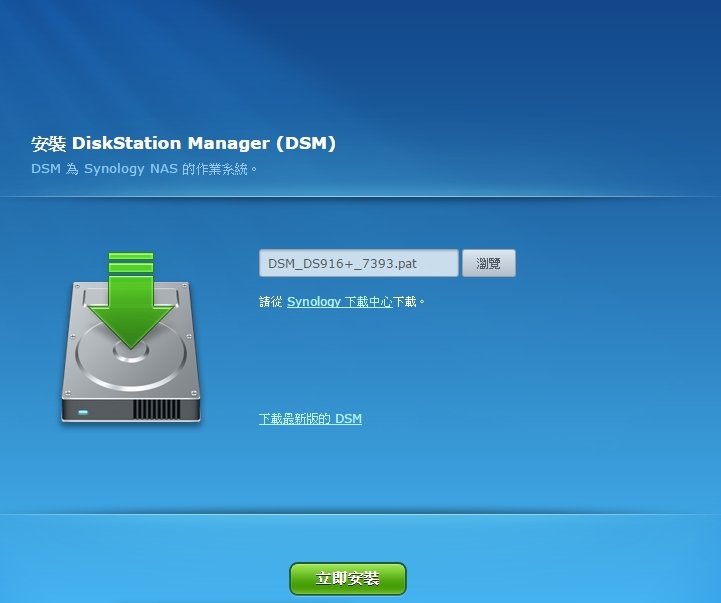Click the hard drive download icon
Image resolution: width=721 pixels, height=603 pixels.
coord(131,337)
